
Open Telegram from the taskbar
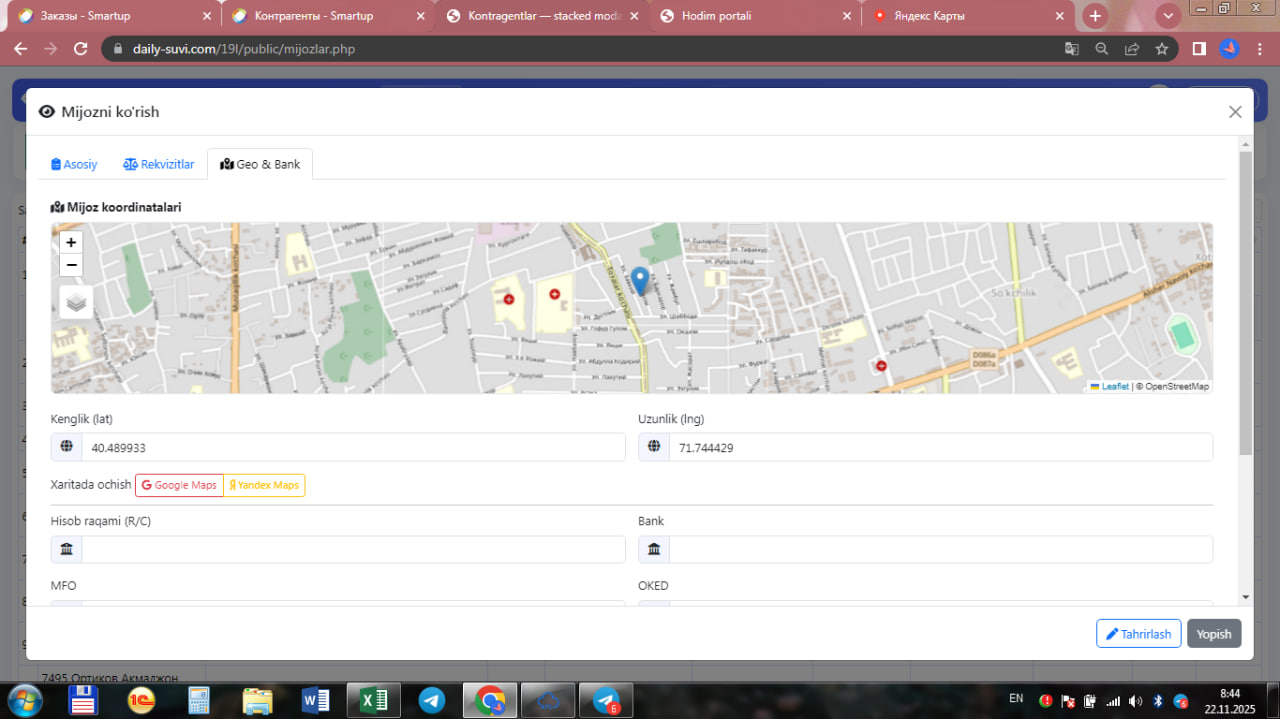(432, 701)
